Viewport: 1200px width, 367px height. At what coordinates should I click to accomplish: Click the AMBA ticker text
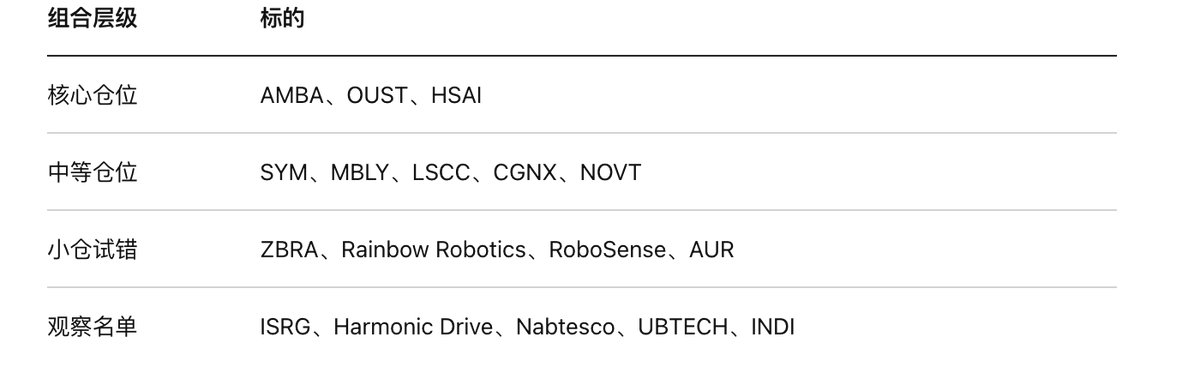pyautogui.click(x=292, y=96)
